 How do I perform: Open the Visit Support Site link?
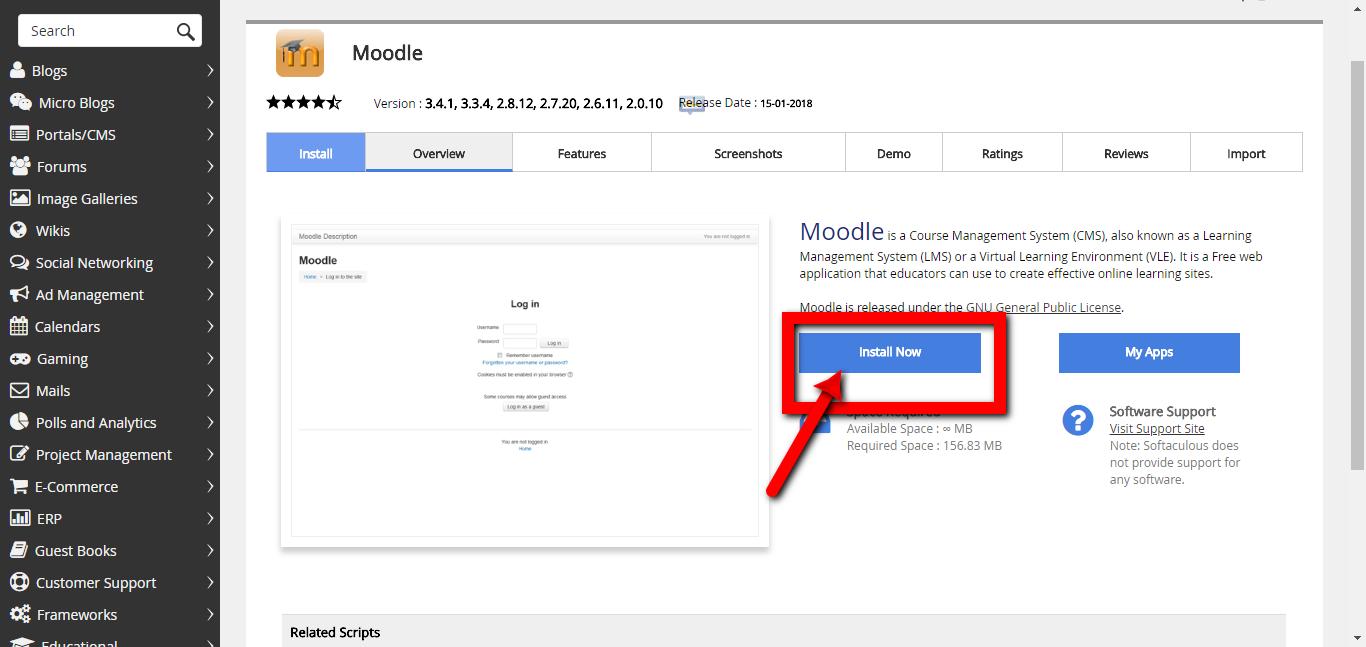(1157, 428)
